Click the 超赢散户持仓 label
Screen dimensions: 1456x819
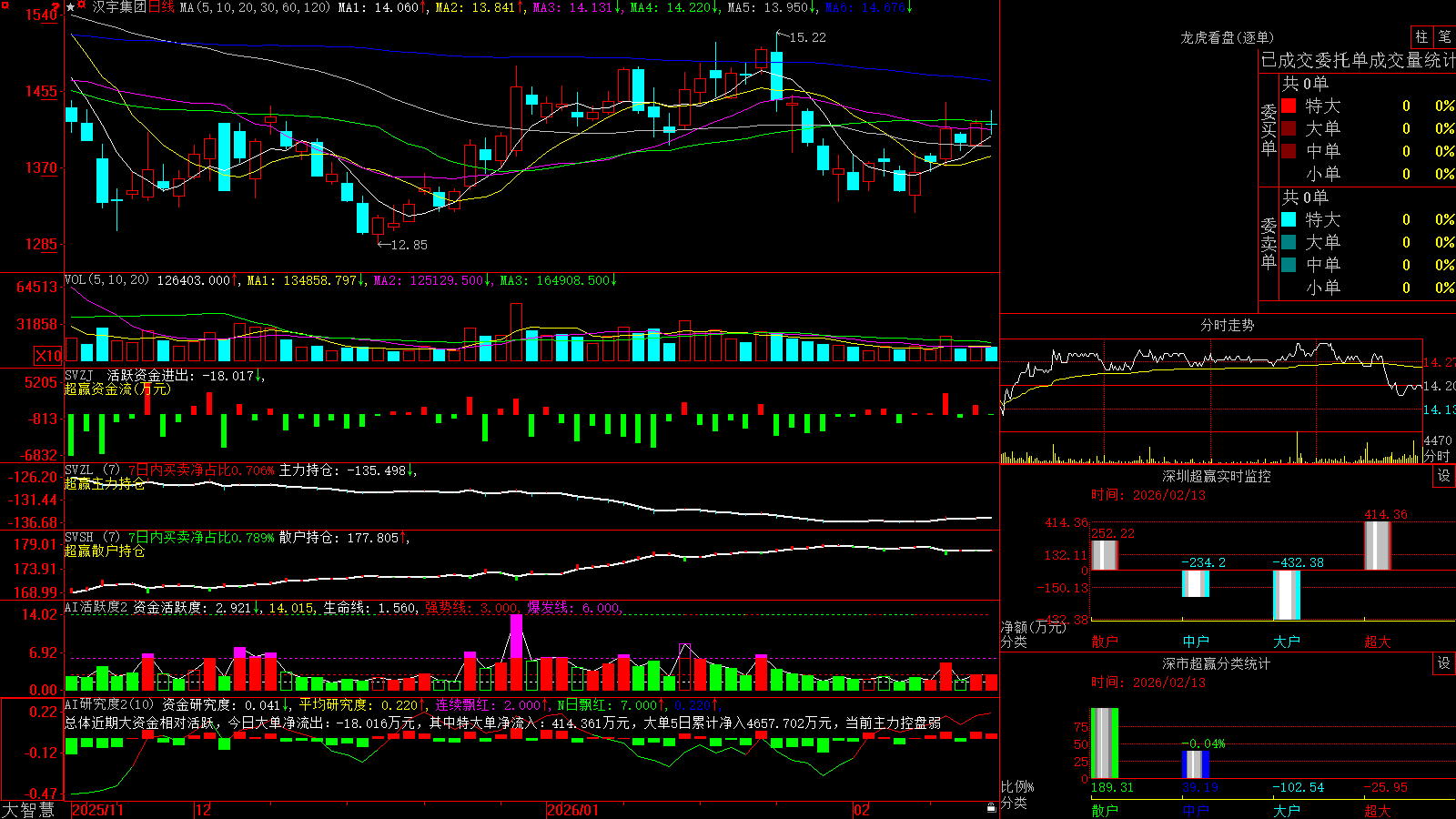click(105, 551)
